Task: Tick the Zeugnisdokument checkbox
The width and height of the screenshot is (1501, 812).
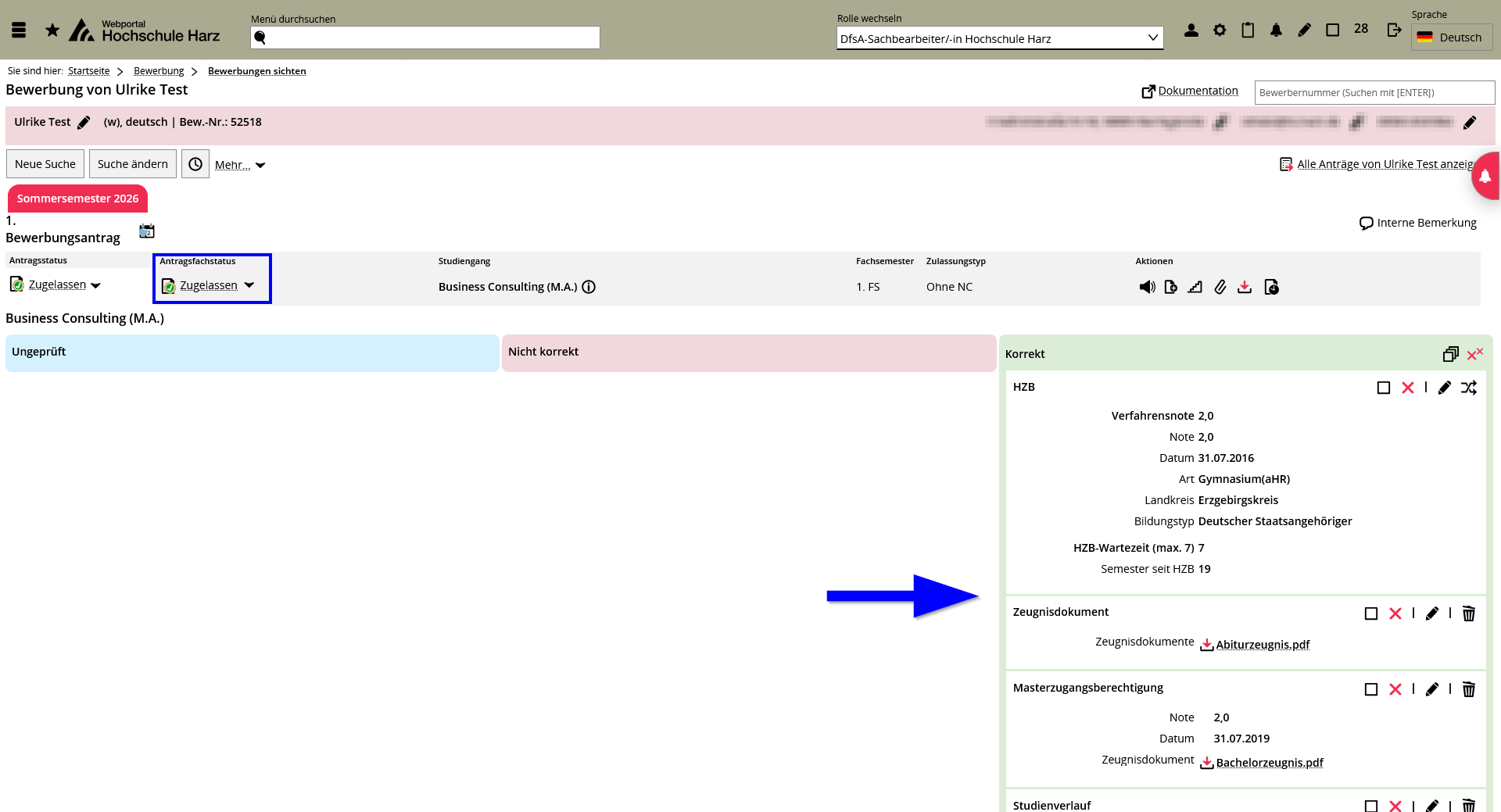Action: coord(1370,613)
